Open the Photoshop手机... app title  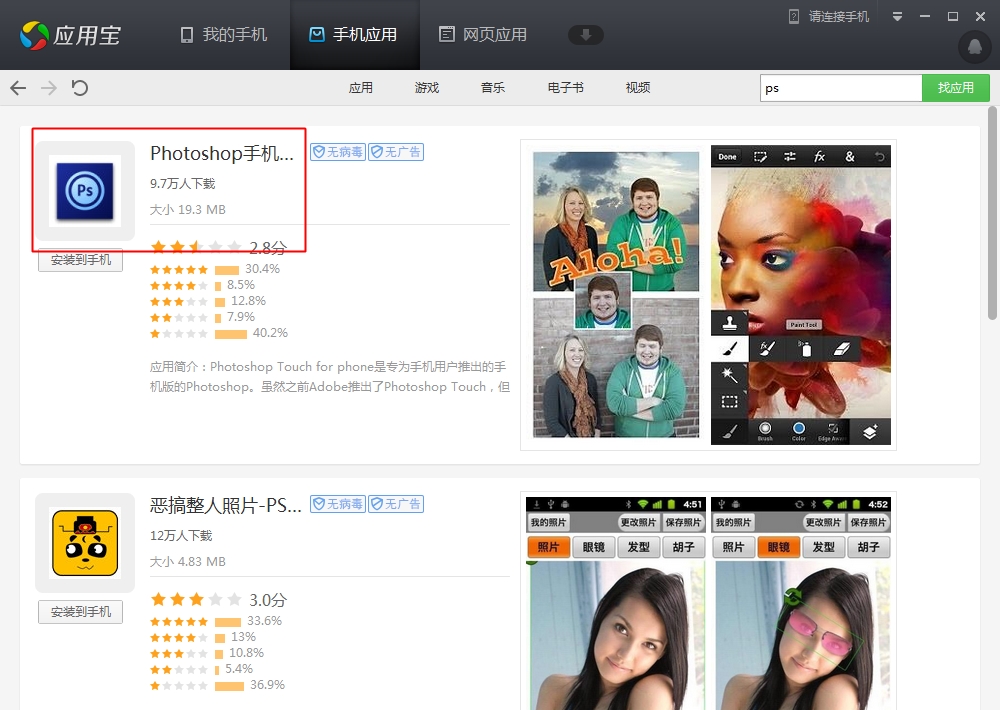(222, 153)
